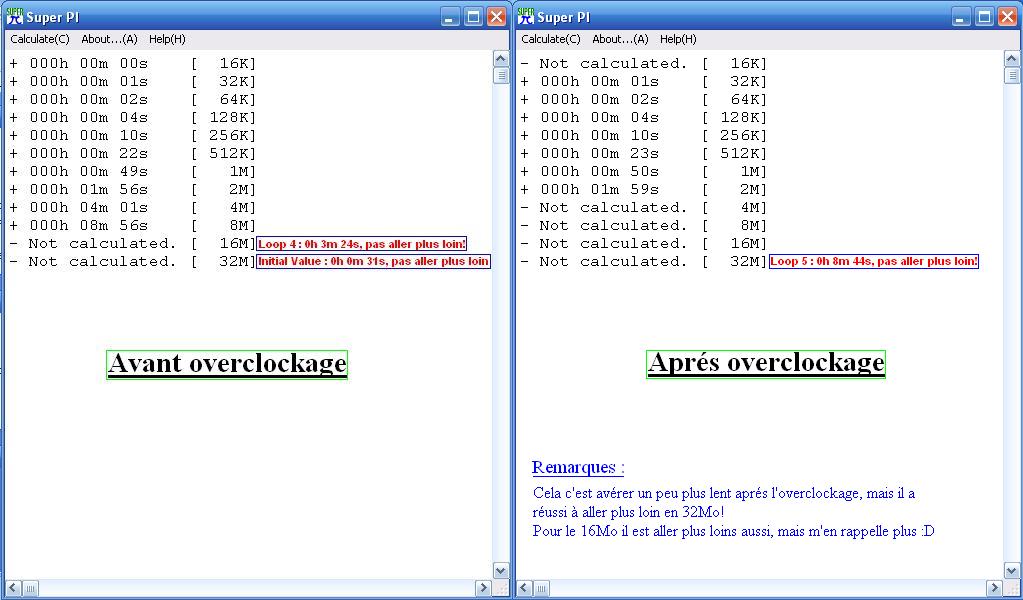Select the 512K 22s row in left window
Viewport: 1023px width, 600px height.
point(132,153)
